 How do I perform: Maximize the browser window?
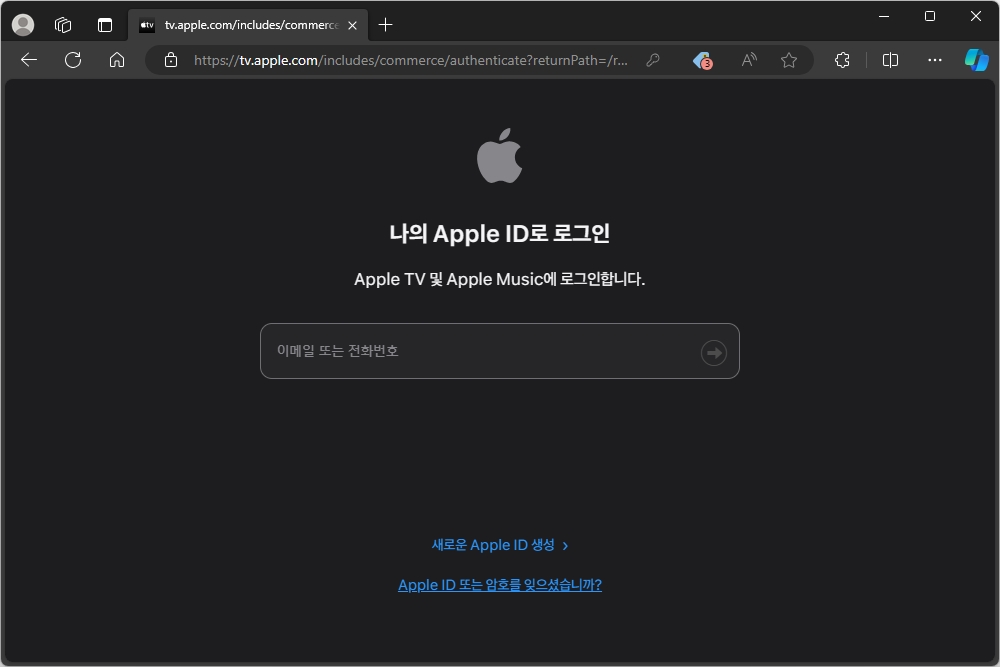(930, 16)
